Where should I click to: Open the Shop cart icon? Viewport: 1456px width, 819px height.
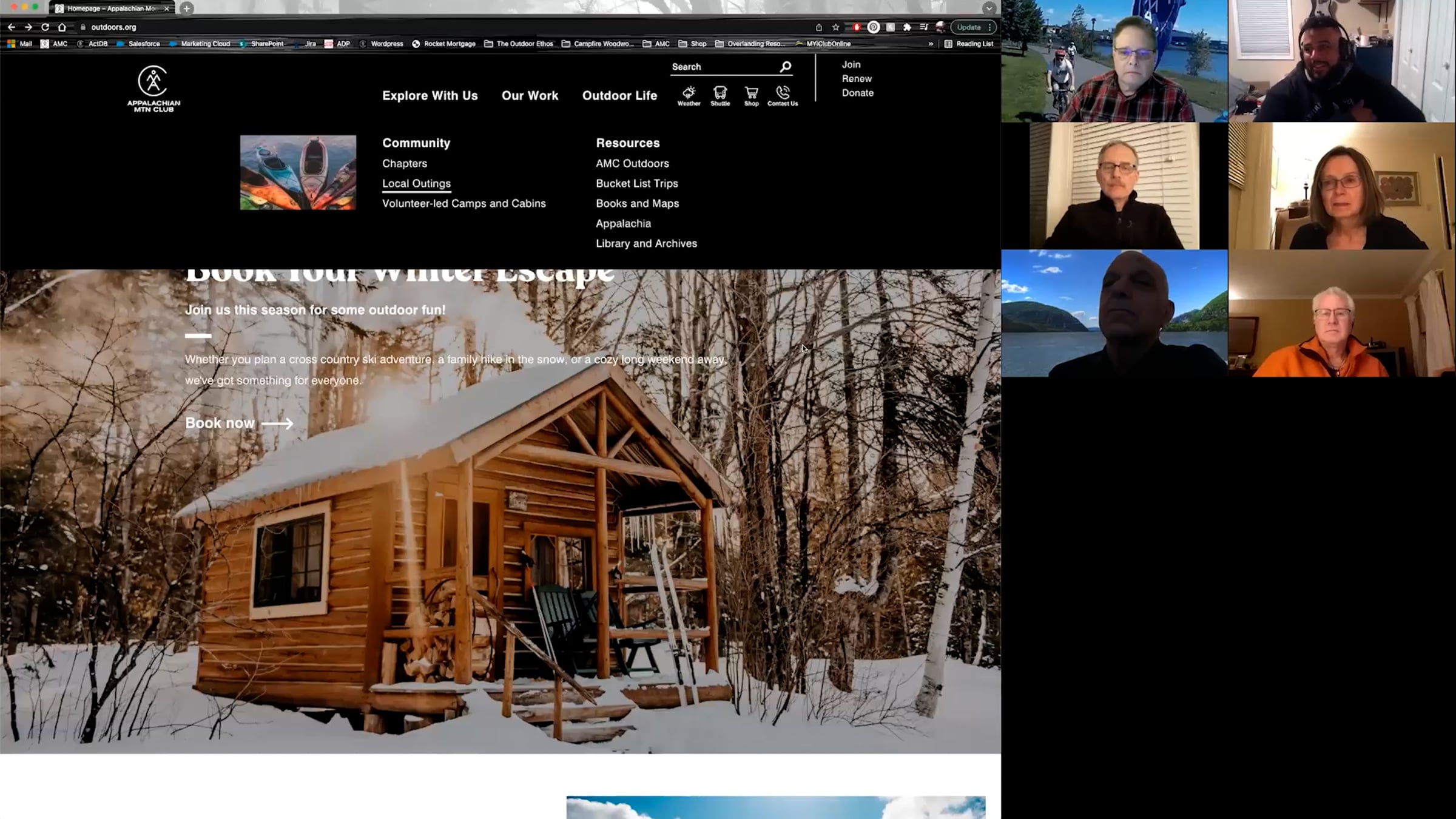751,95
